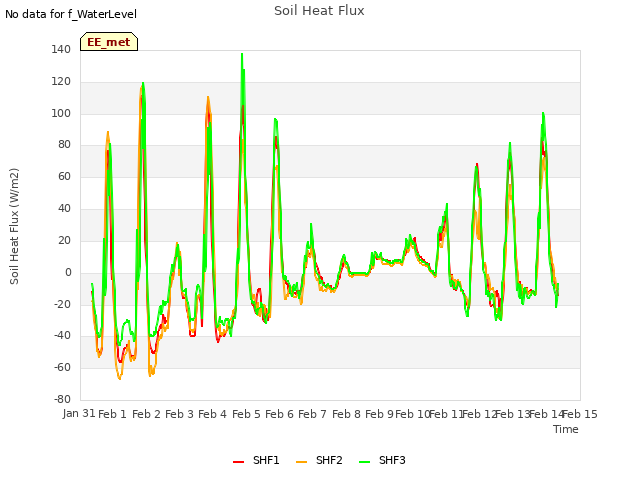Select the Soil Heat Flux chart title

click(319, 11)
